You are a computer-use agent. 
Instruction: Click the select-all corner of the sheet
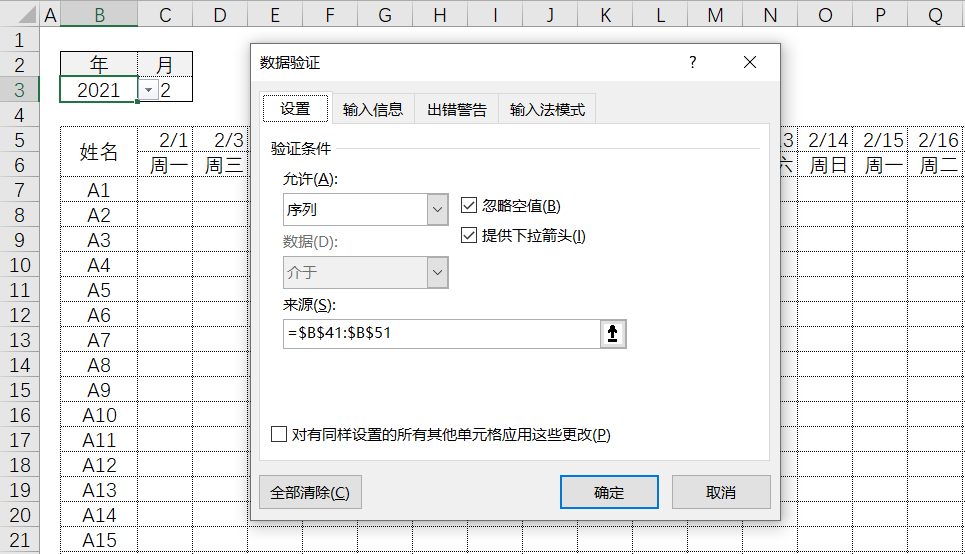pos(19,14)
